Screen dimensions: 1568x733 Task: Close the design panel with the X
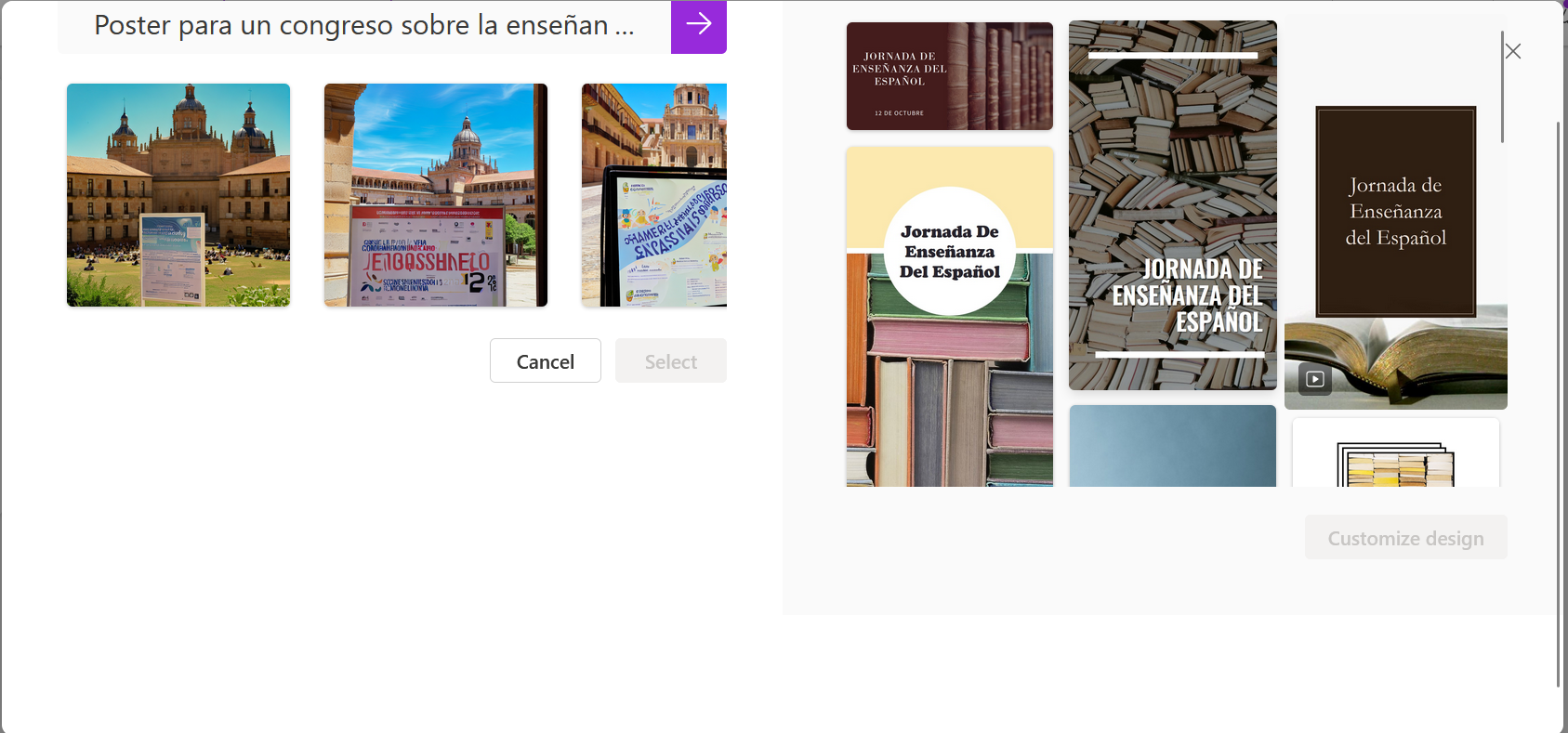tap(1513, 51)
